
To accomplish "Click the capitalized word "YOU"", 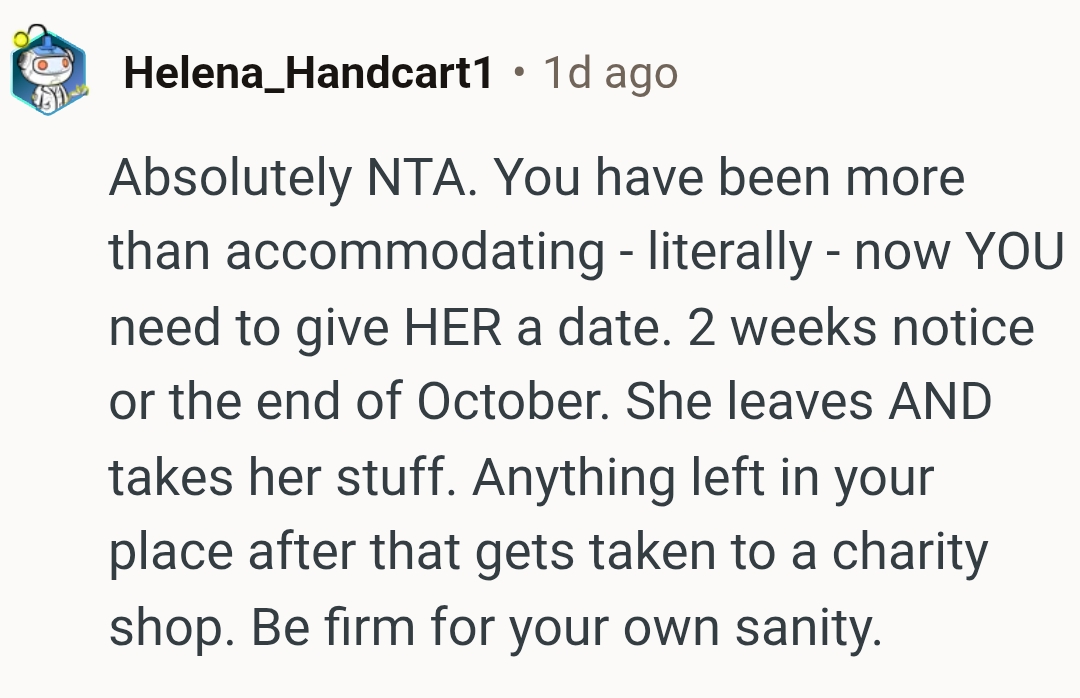I will [1014, 254].
